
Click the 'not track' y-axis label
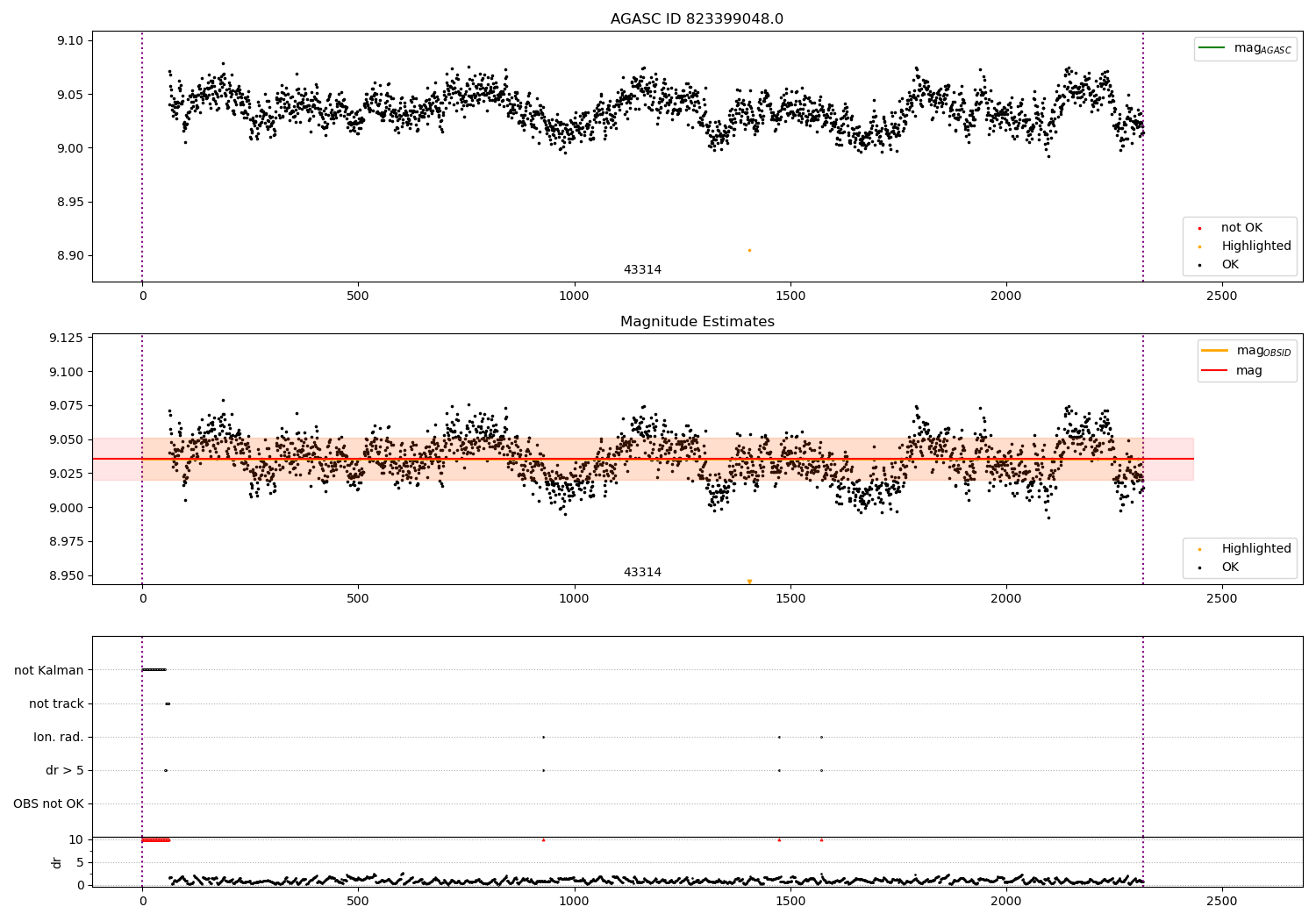coord(56,704)
